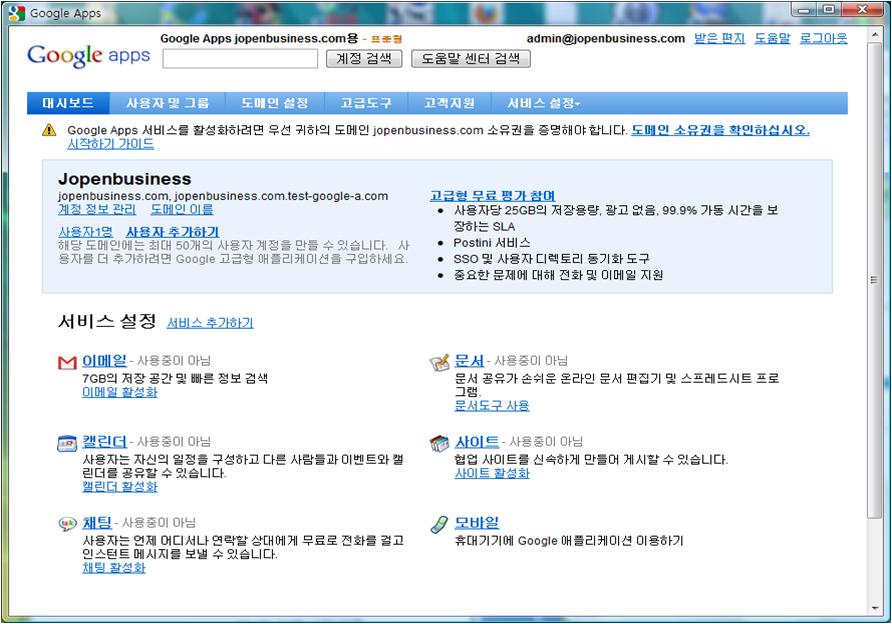This screenshot has width=892, height=624.
Task: Click the Gmail envelope icon next to 이메일
Action: click(67, 362)
